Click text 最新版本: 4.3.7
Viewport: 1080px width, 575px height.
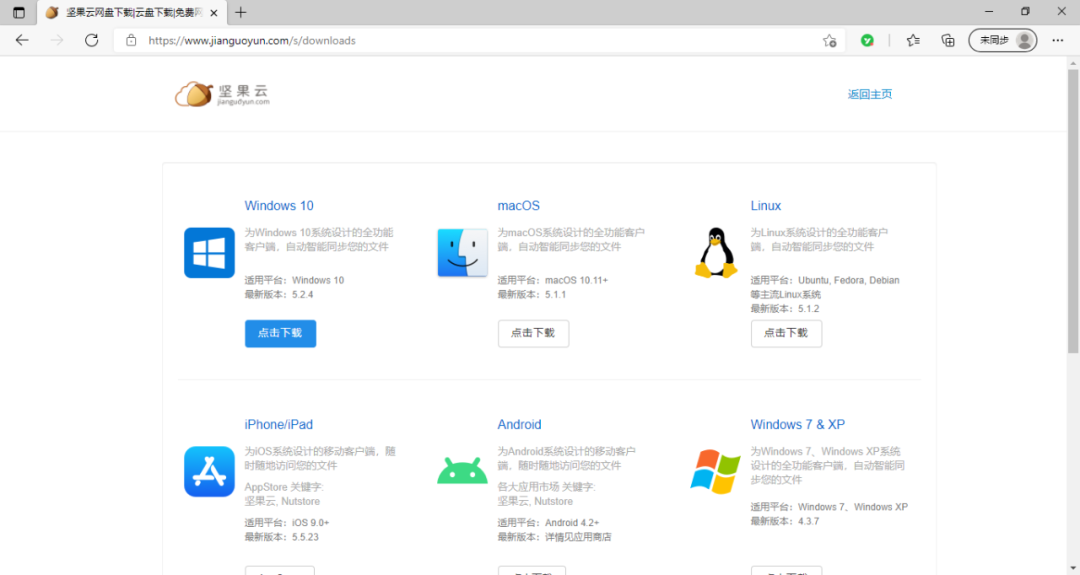point(785,521)
